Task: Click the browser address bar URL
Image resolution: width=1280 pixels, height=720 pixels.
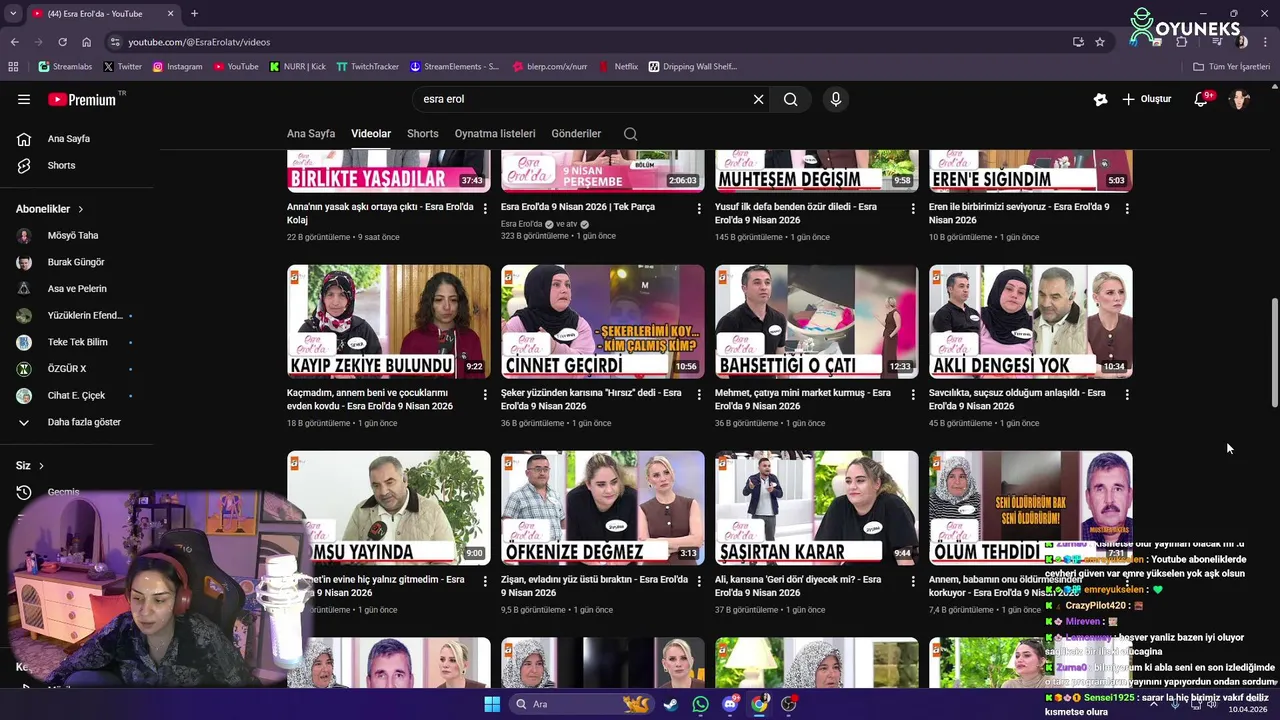Action: pos(199,42)
